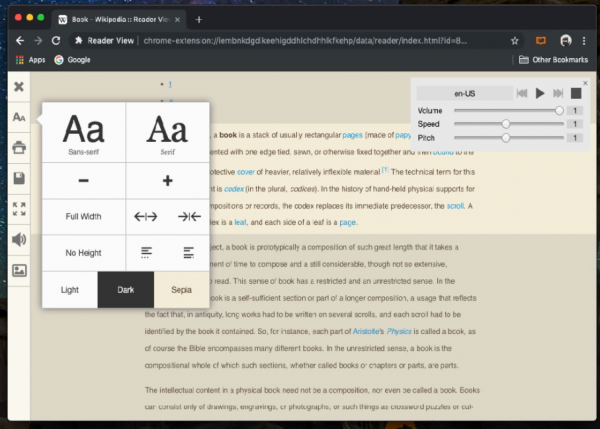Select the Sepia color theme

click(x=181, y=289)
